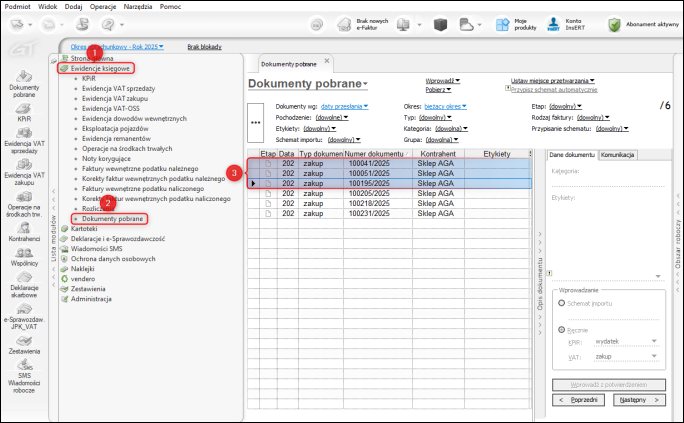Click Pobierz dropdown link
Image resolution: width=684 pixels, height=423 pixels.
click(x=438, y=90)
